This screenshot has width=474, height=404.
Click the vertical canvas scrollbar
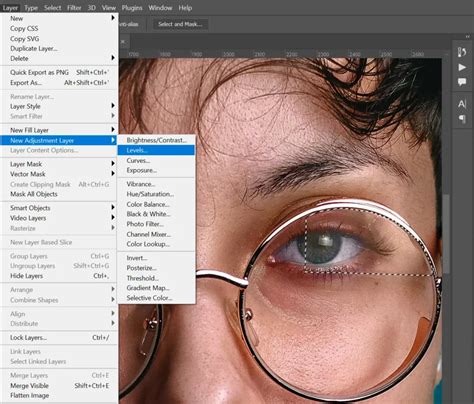(x=446, y=233)
